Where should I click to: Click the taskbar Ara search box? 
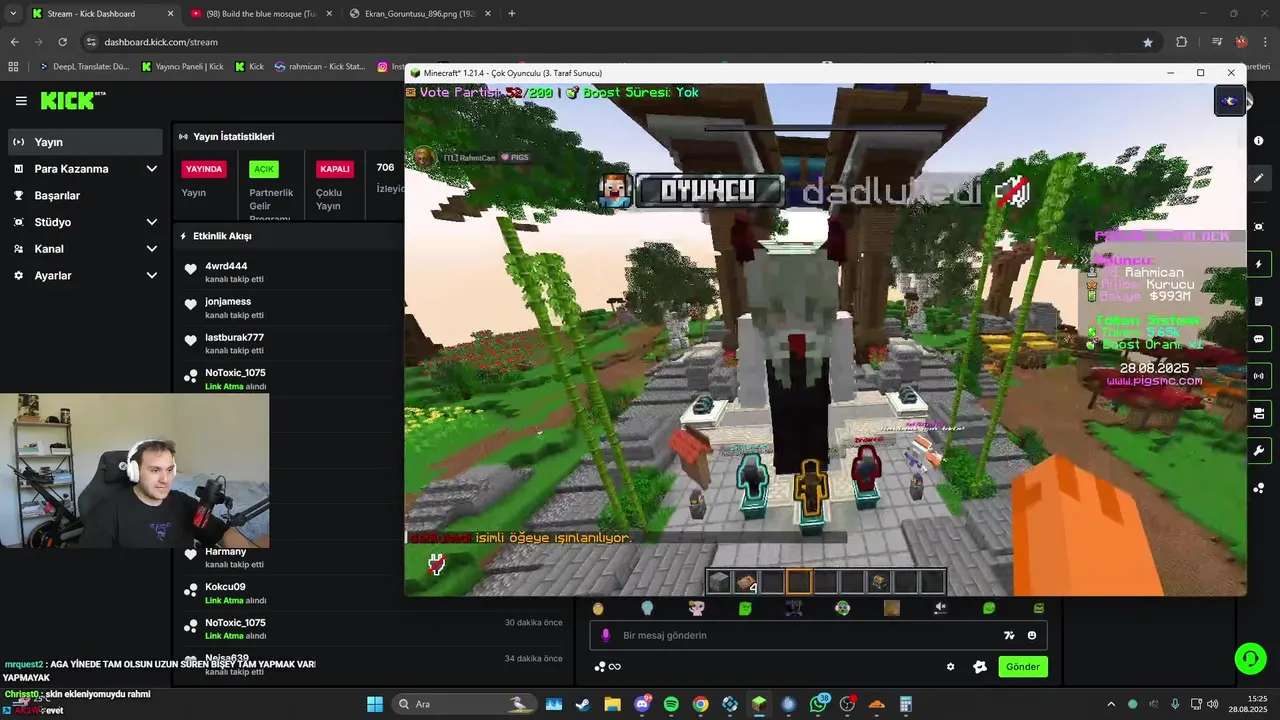point(463,704)
